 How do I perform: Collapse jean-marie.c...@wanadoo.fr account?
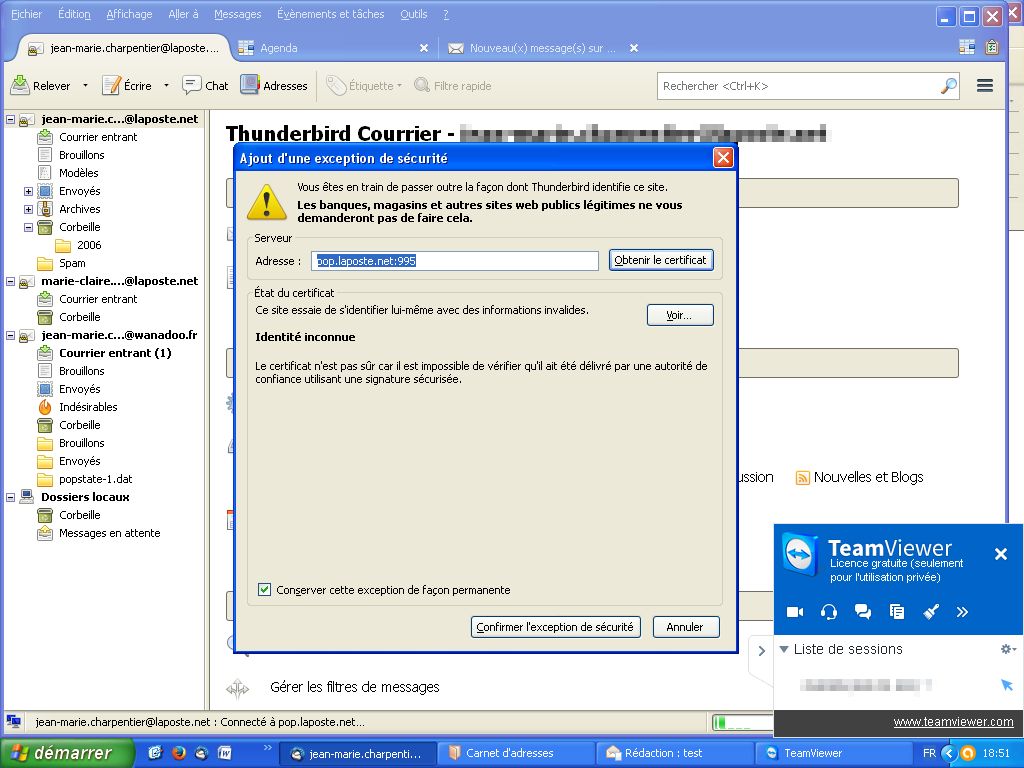pos(10,335)
